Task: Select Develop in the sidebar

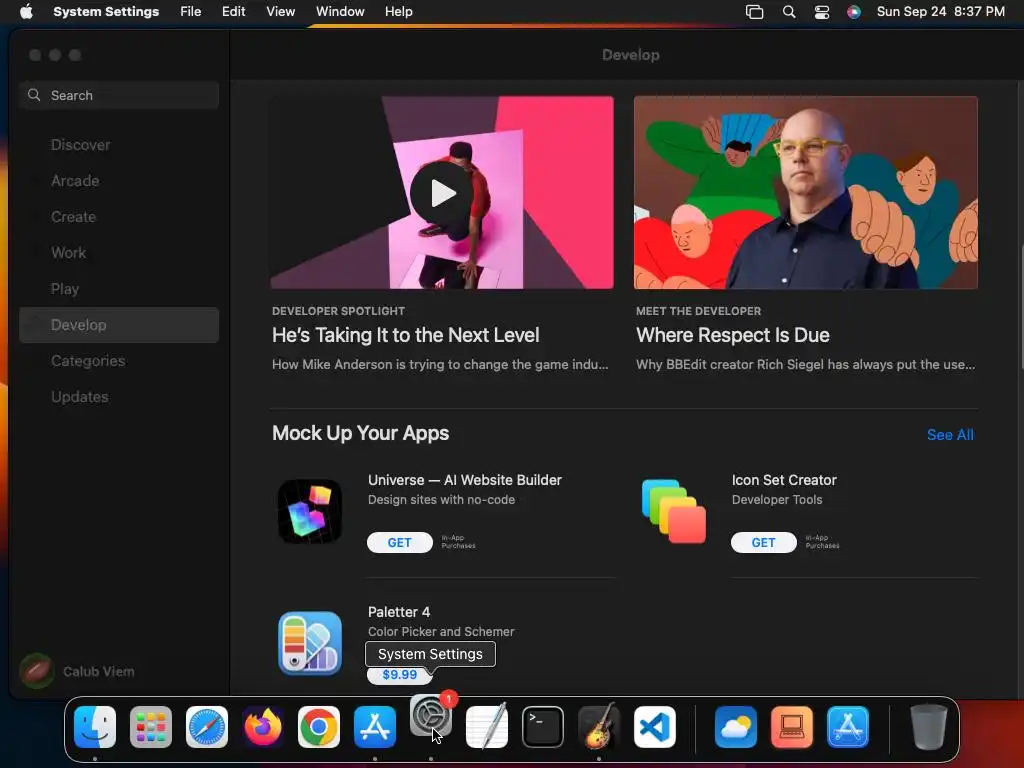Action: coord(119,325)
